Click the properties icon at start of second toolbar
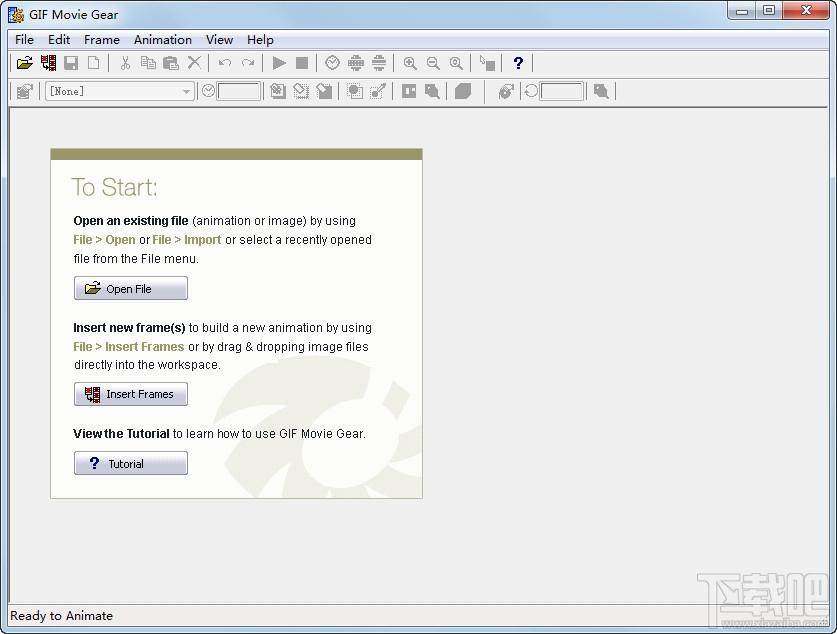This screenshot has width=837, height=634. 25,91
